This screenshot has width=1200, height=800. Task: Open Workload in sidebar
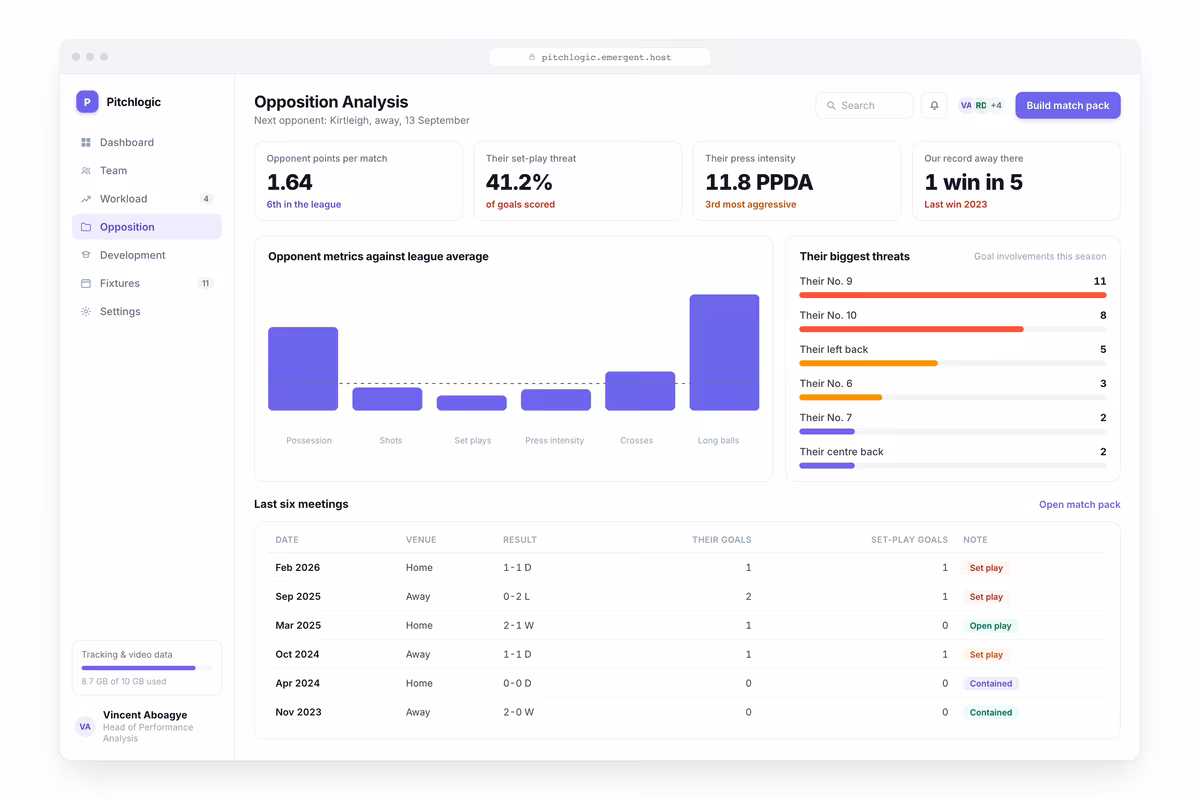tap(147, 199)
